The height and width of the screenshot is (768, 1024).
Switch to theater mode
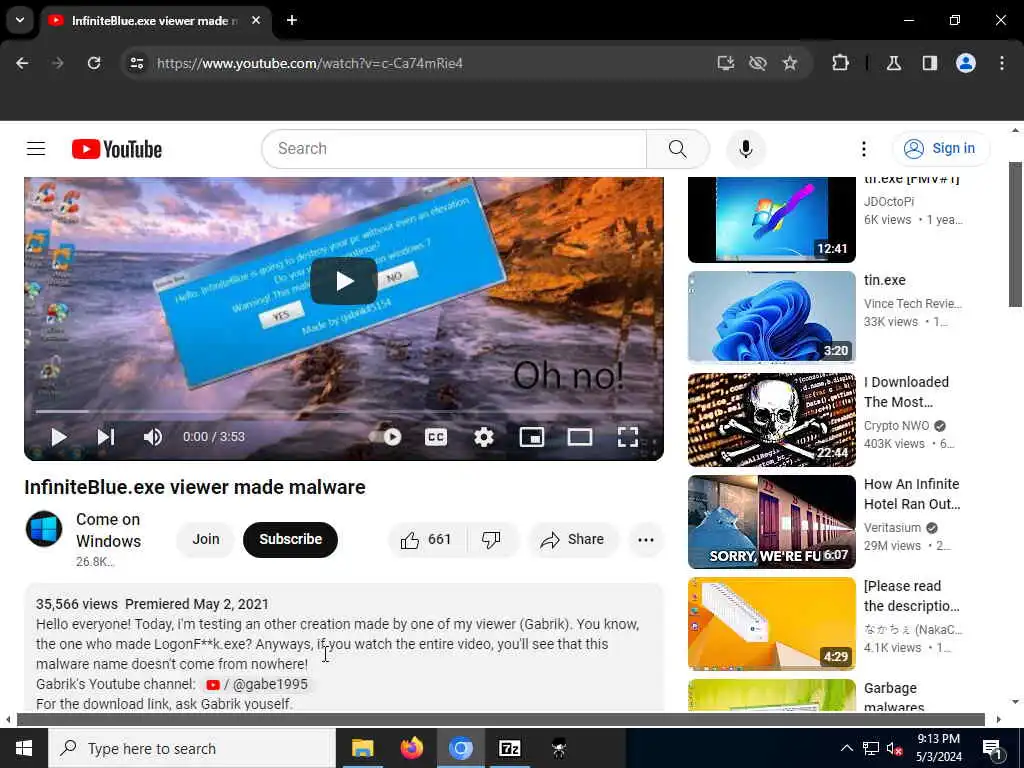579,437
